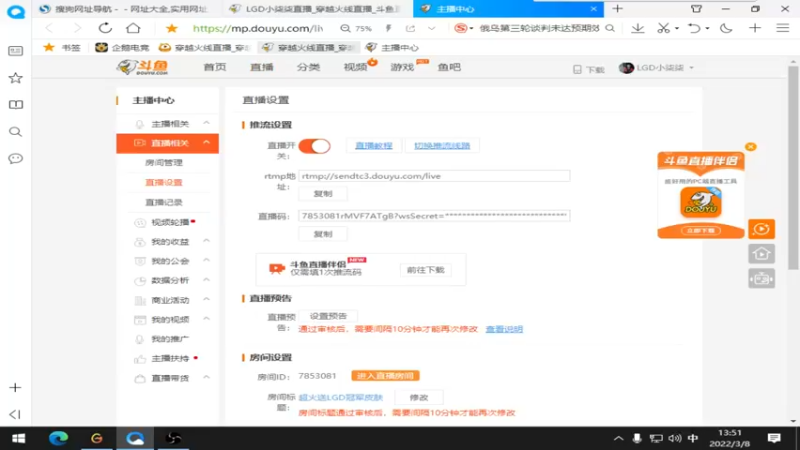Reload the page
This screenshot has width=800, height=450.
[x=105, y=28]
